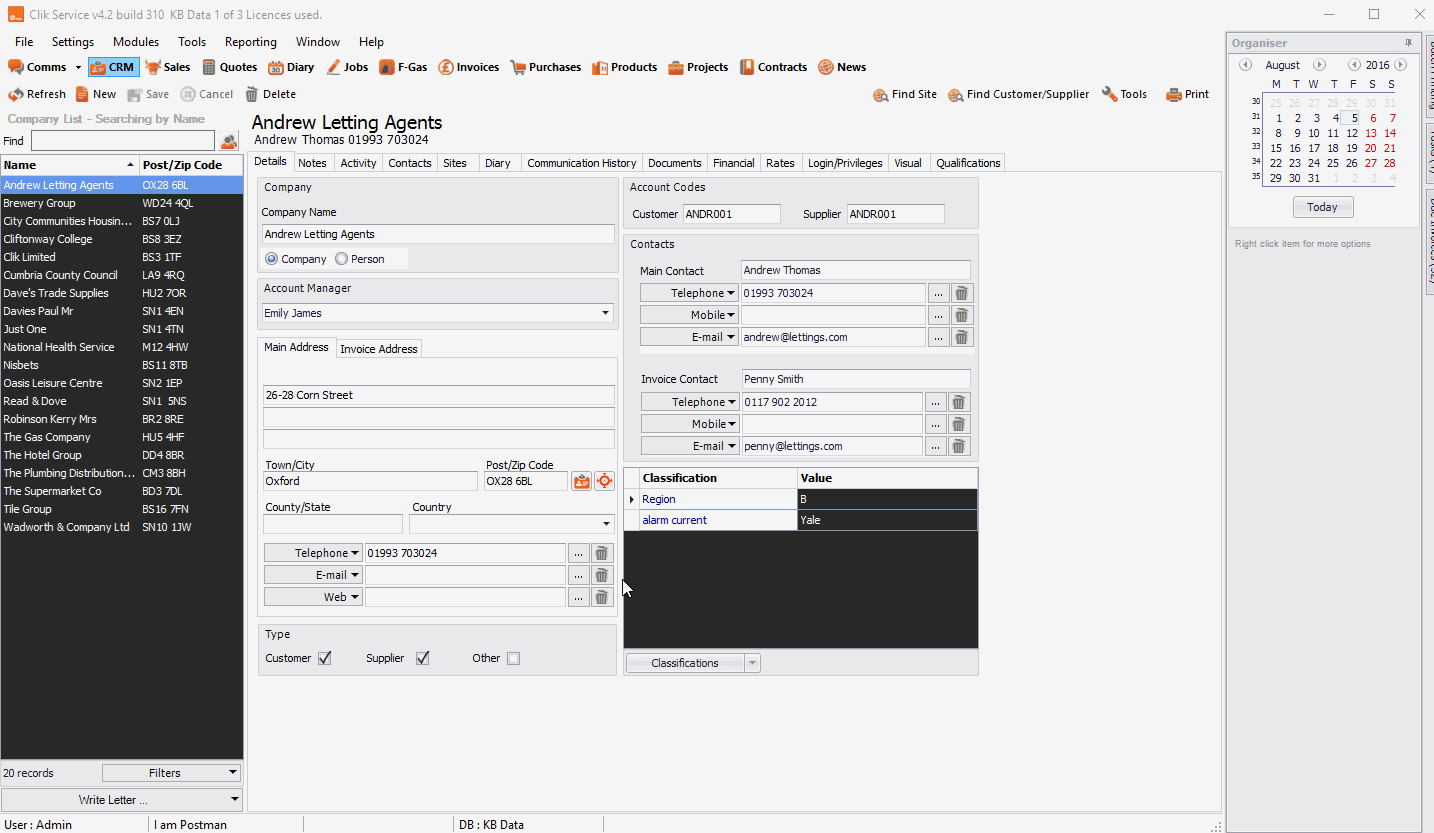Select the Person radio button

[342, 259]
